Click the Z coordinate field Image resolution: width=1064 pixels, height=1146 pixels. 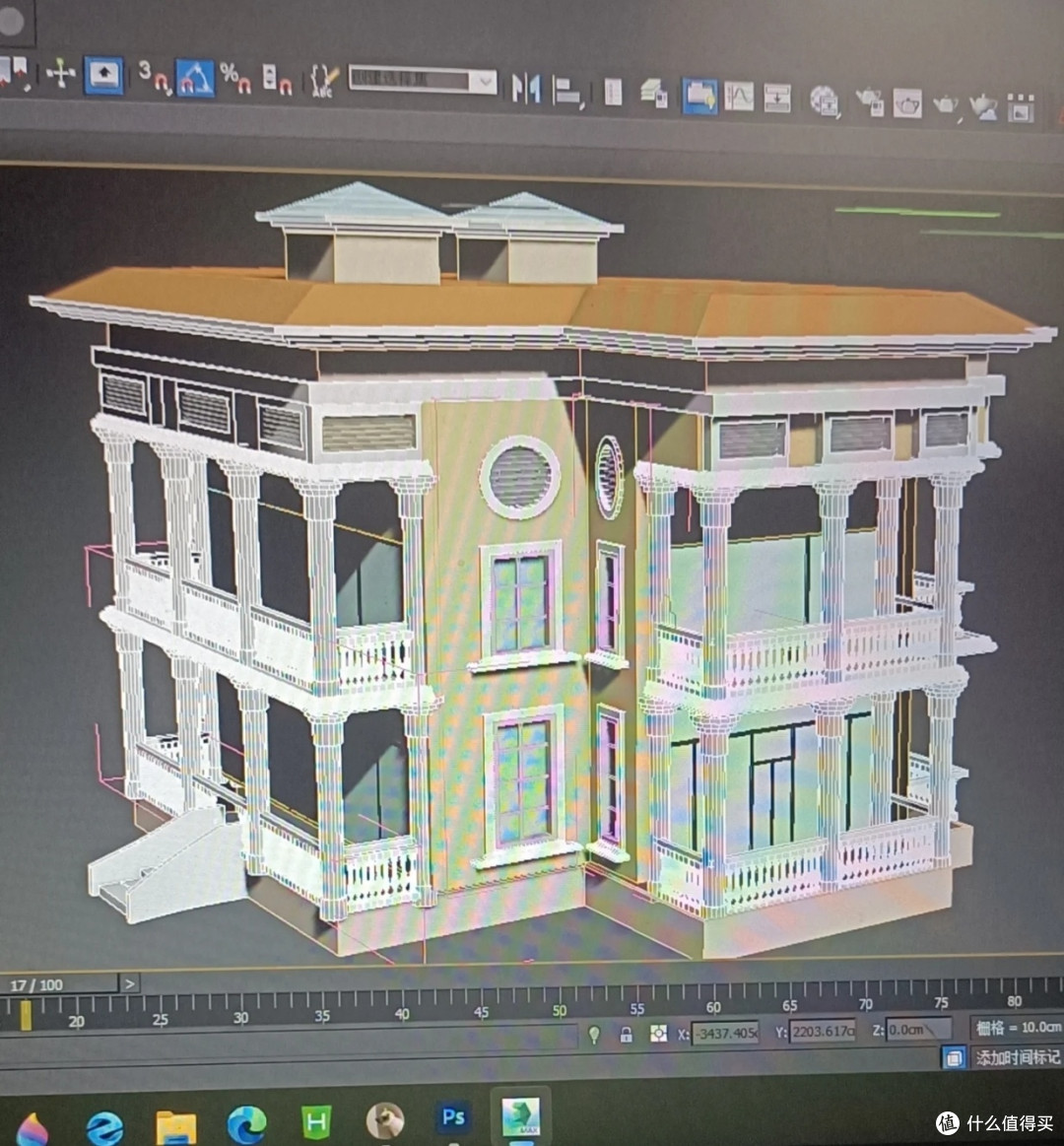coord(918,1030)
